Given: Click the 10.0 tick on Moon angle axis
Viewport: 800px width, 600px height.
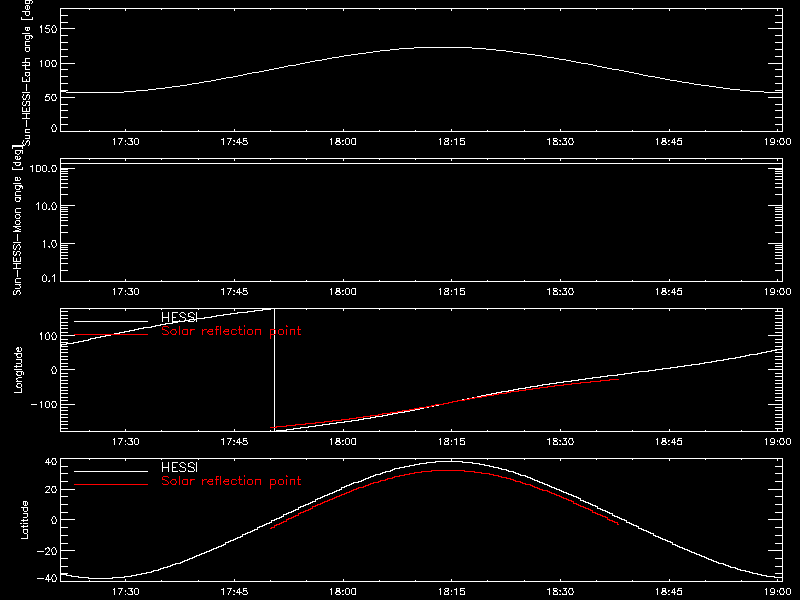Looking at the screenshot, I should pyautogui.click(x=46, y=206).
